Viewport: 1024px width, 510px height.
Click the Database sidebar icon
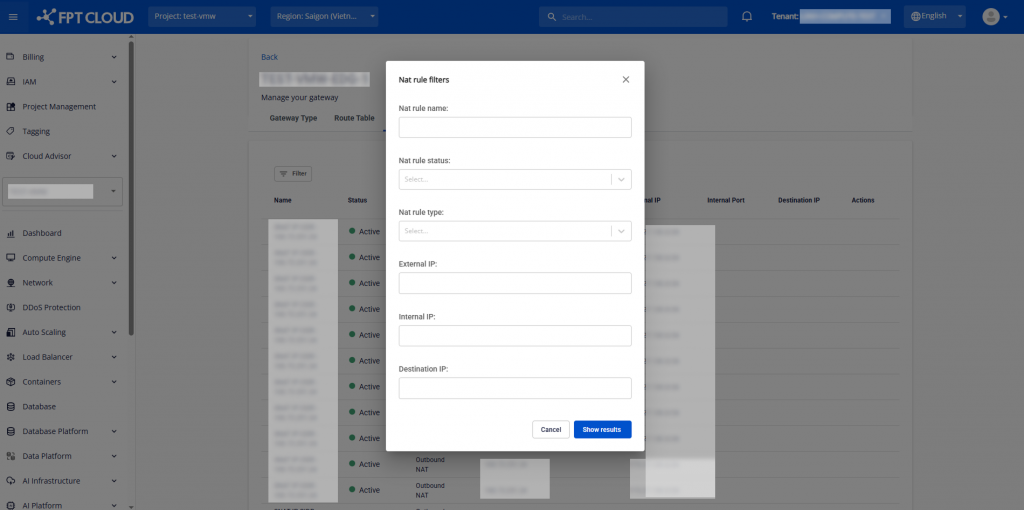10,407
